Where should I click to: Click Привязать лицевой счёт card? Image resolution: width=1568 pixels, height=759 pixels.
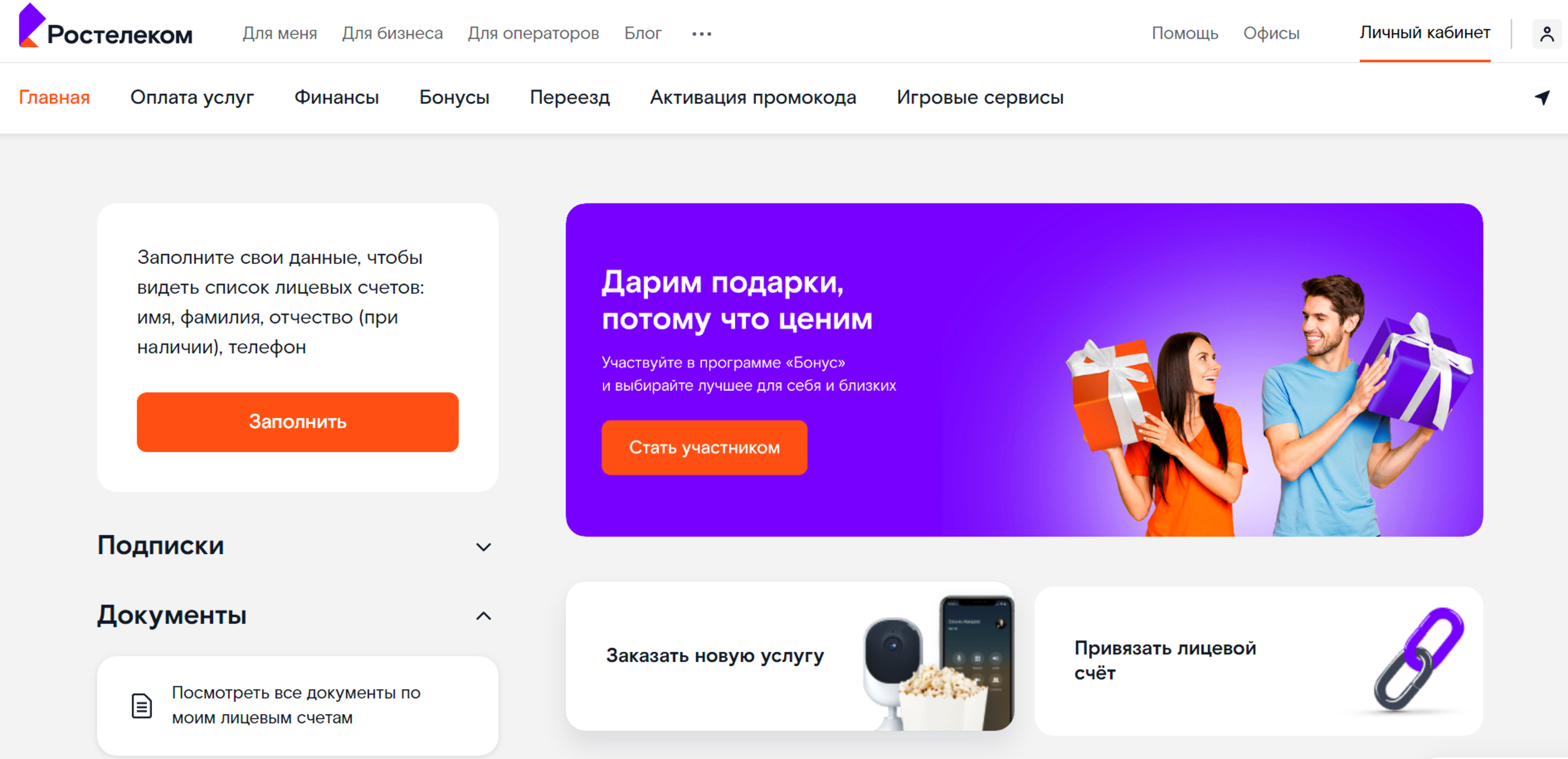(1259, 660)
